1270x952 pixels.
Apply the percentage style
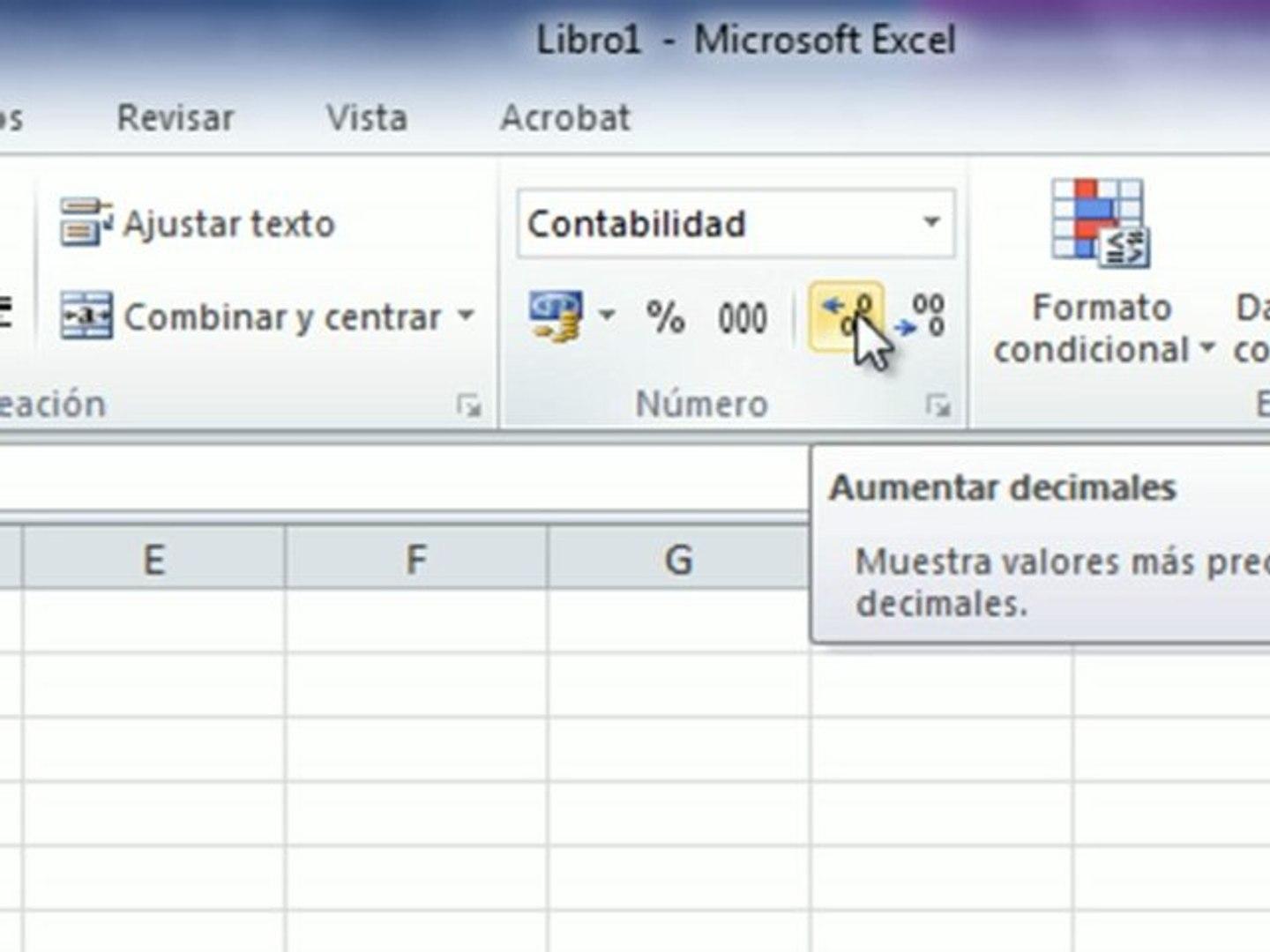click(x=668, y=317)
